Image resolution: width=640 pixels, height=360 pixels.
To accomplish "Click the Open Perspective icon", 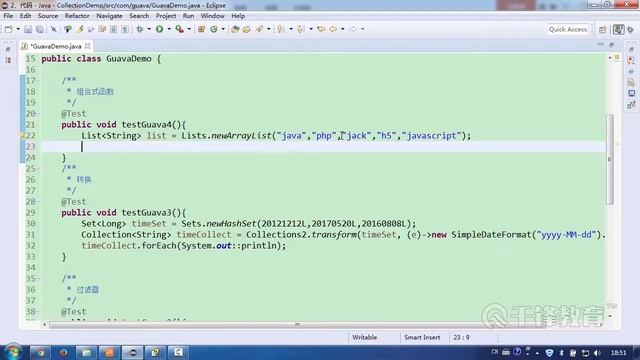I will click(603, 29).
